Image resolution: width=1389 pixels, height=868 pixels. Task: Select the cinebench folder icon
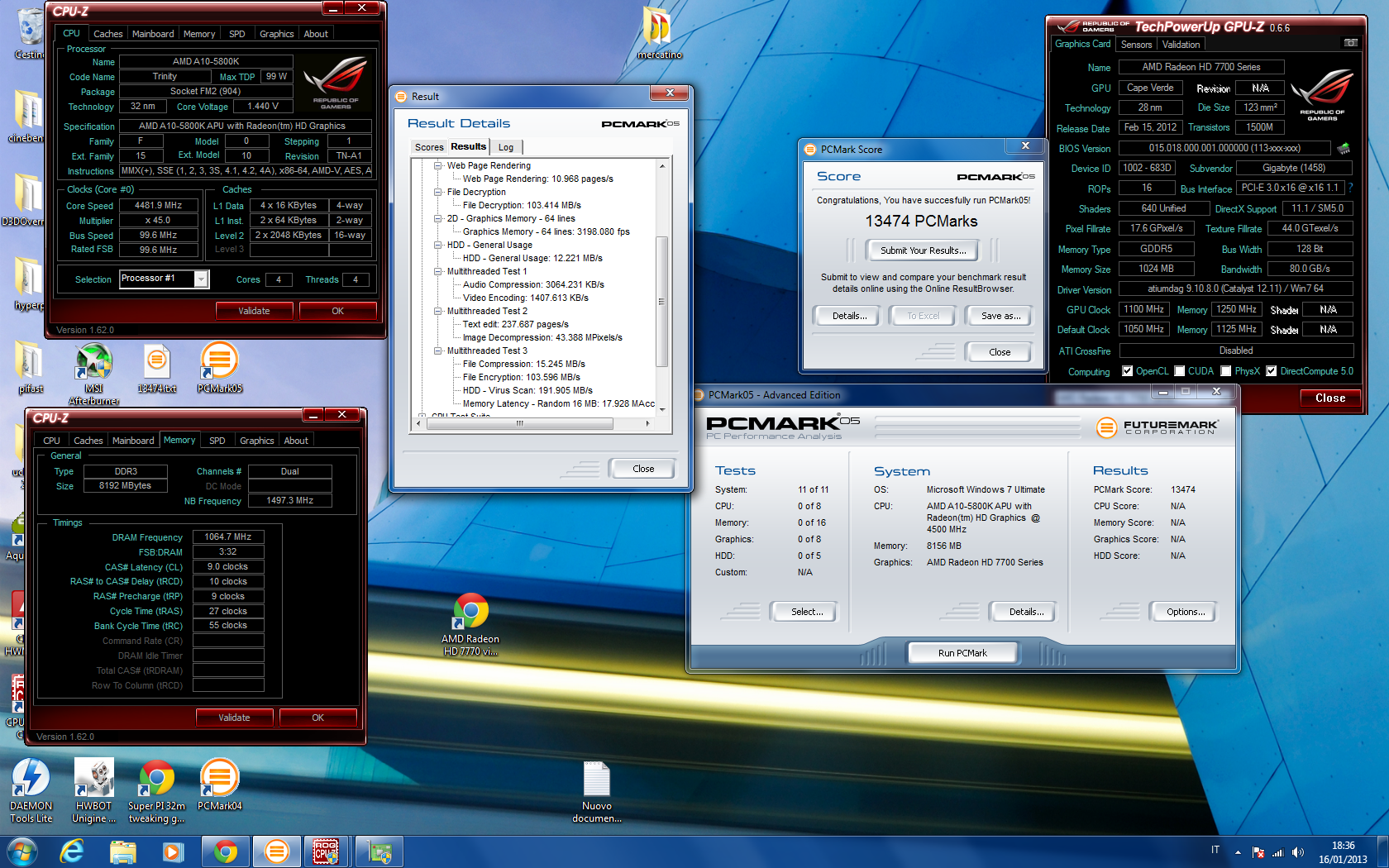(27, 117)
